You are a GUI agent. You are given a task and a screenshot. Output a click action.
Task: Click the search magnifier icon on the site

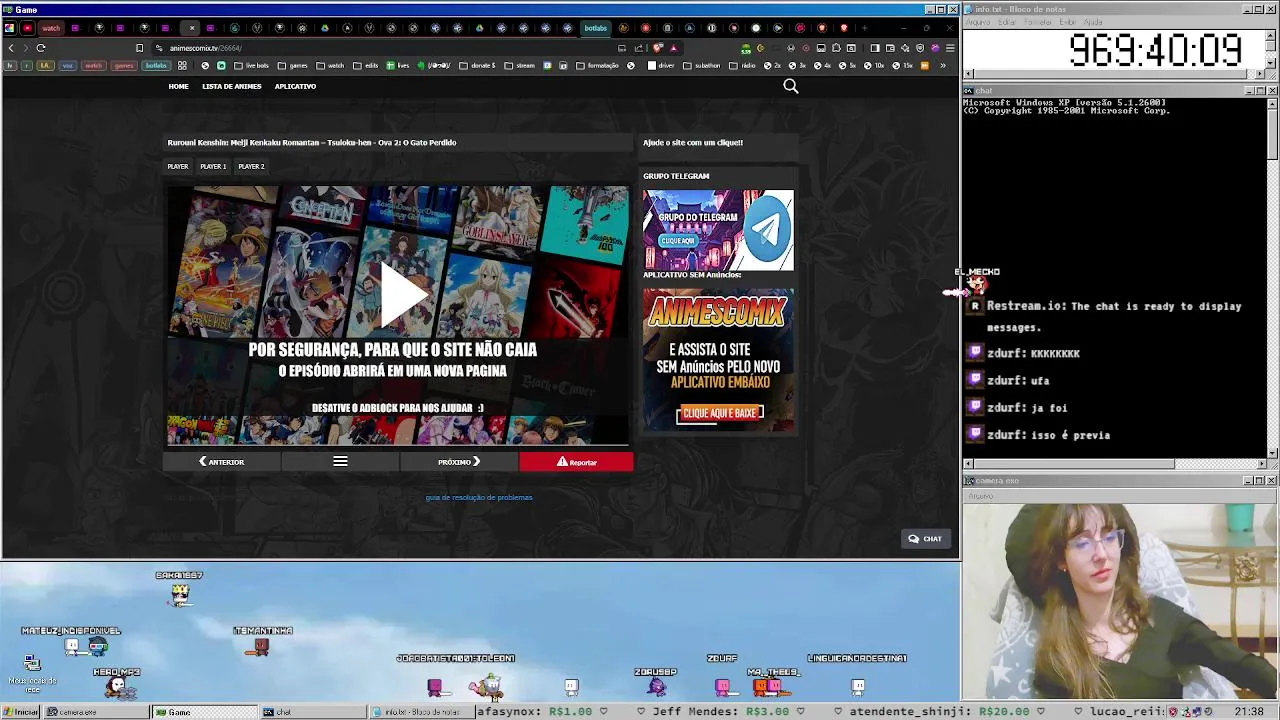tap(790, 86)
